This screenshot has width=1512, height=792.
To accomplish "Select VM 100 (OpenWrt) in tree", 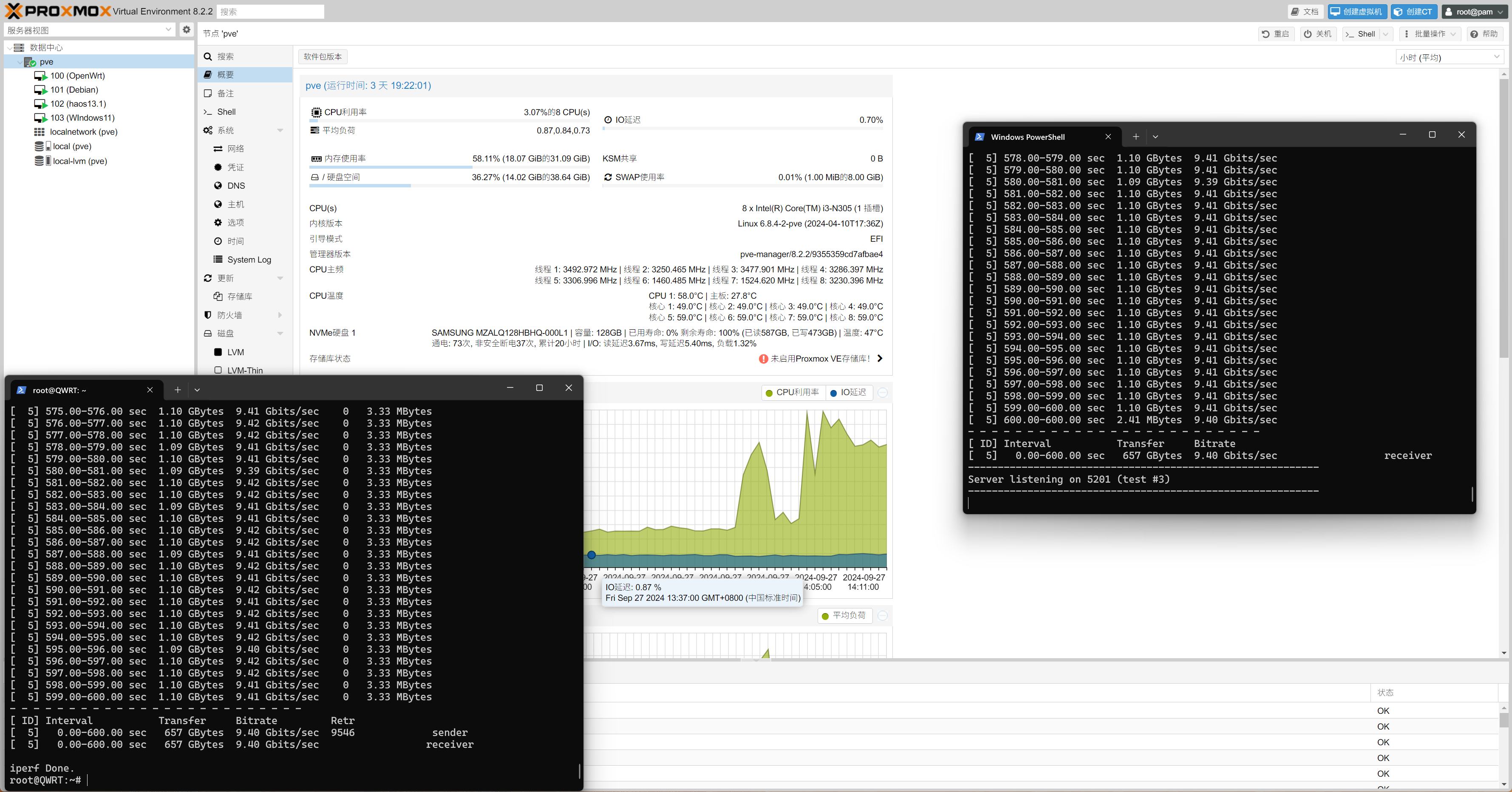I will tap(77, 76).
